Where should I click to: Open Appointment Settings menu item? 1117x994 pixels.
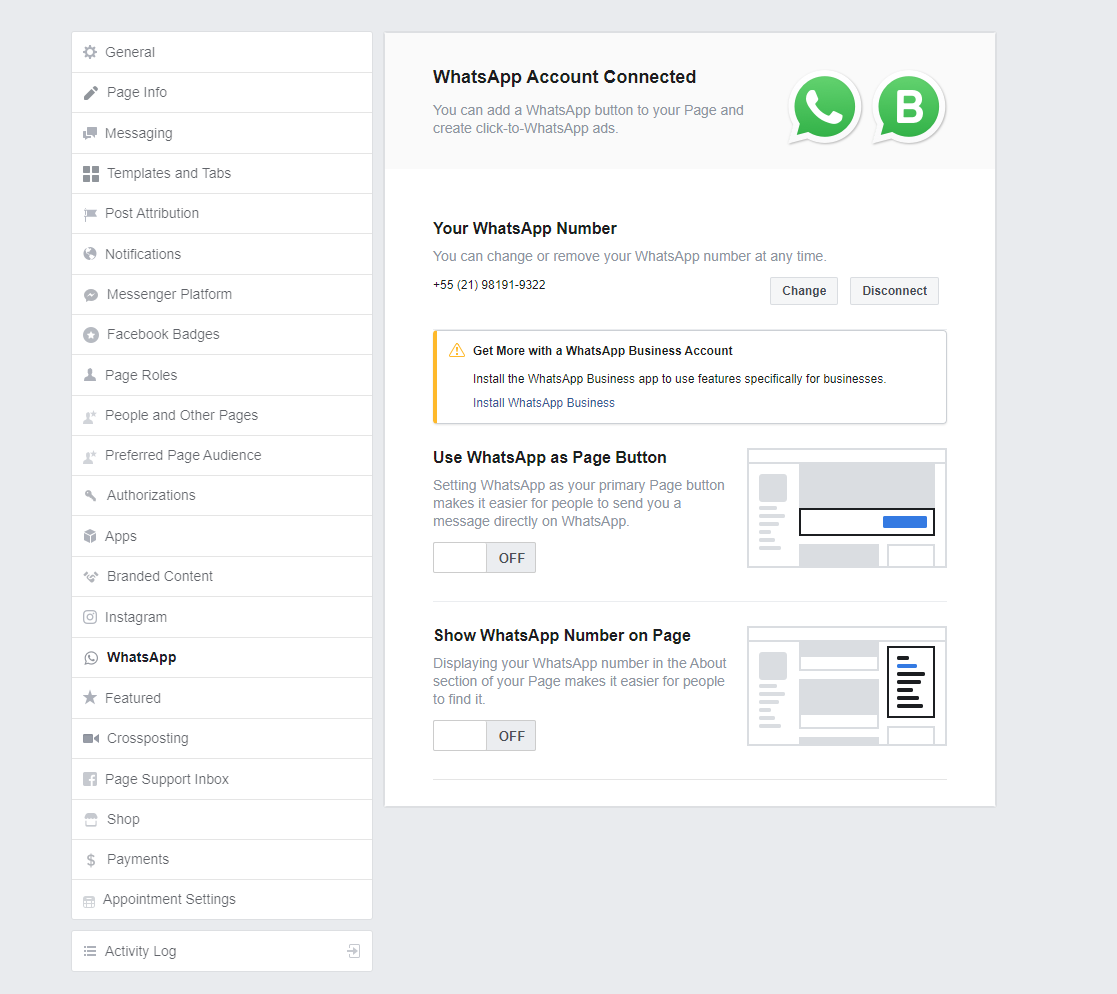[x=169, y=899]
